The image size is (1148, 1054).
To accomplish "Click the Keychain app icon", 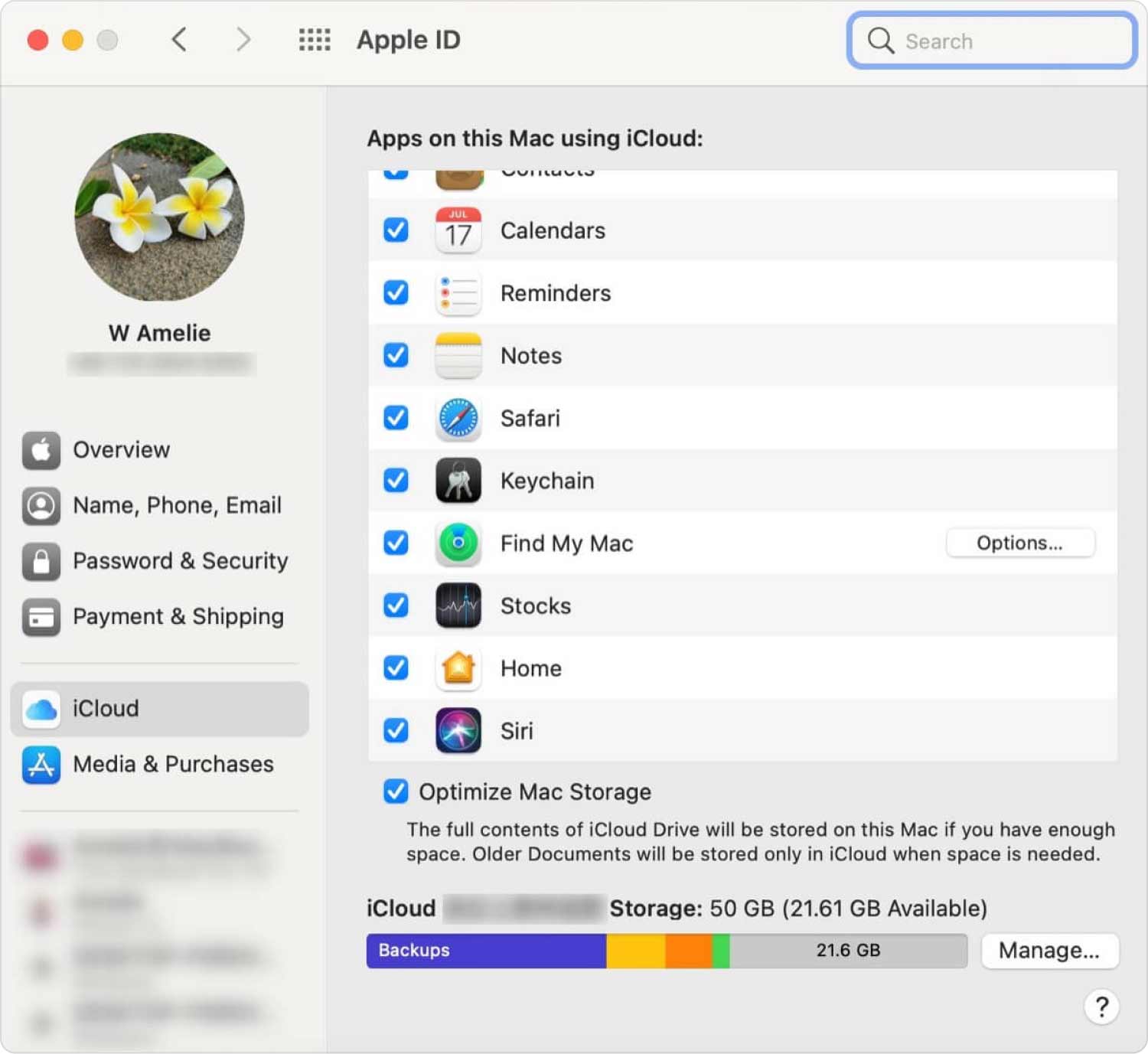I will pos(458,481).
